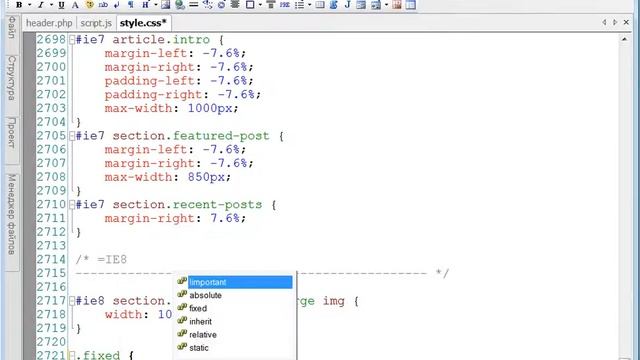The image size is (640, 360).
Task: Close the current document tab with X
Action: click(626, 22)
